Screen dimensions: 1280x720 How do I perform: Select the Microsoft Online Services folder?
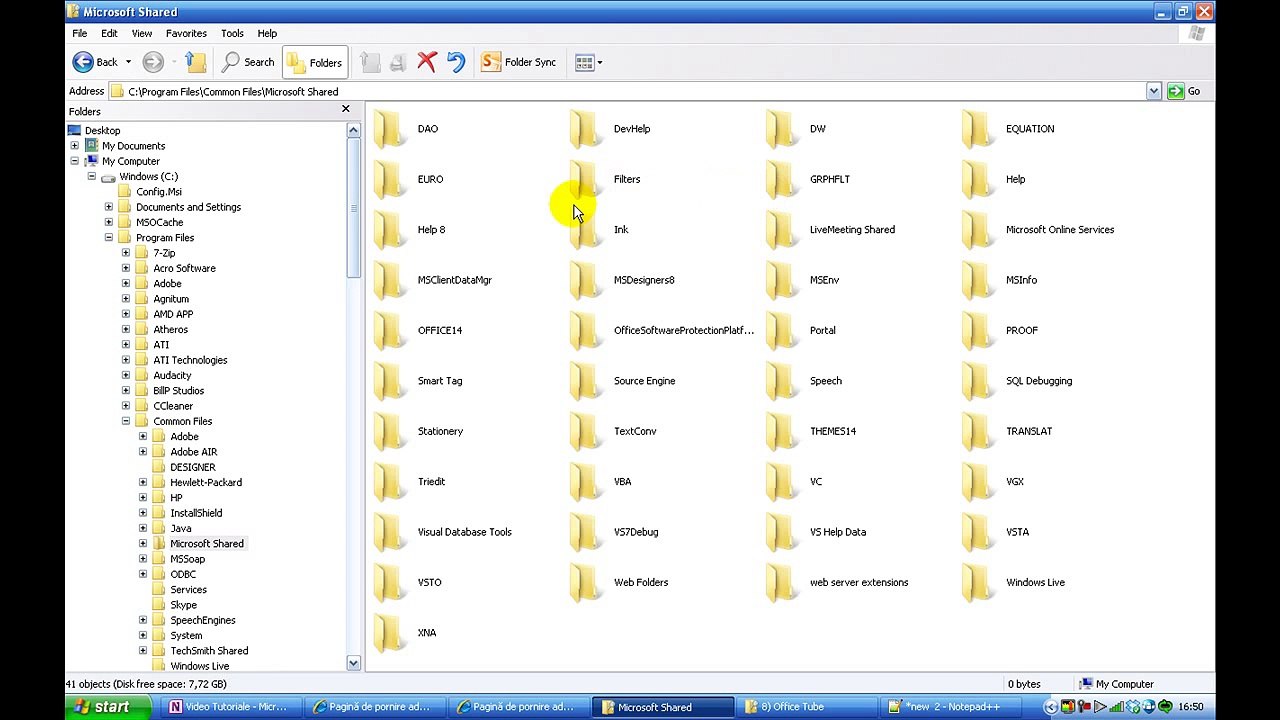click(x=978, y=230)
